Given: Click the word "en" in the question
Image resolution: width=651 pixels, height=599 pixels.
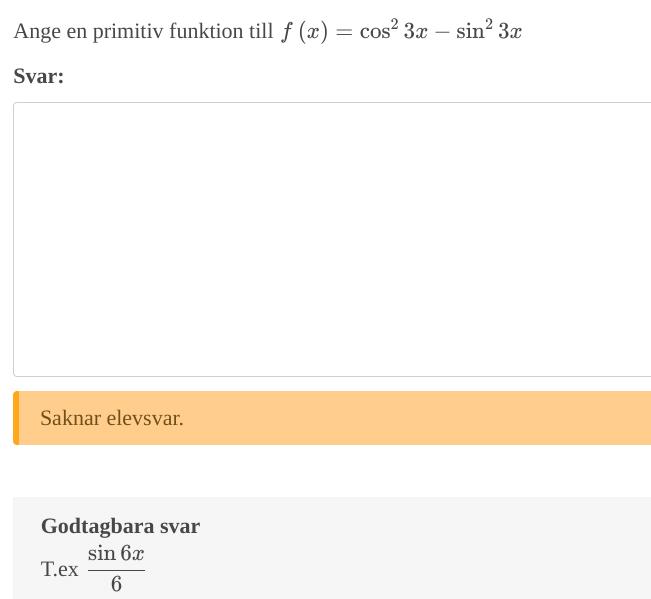Looking at the screenshot, I should pyautogui.click(x=77, y=31).
